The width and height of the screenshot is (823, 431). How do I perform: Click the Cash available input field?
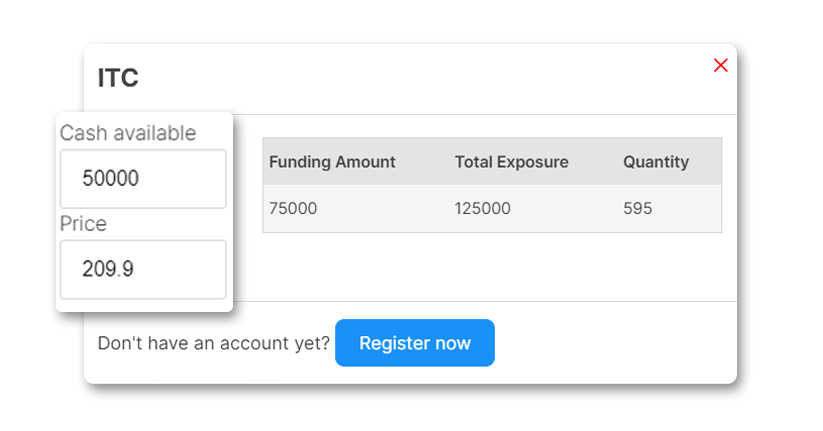pyautogui.click(x=143, y=179)
